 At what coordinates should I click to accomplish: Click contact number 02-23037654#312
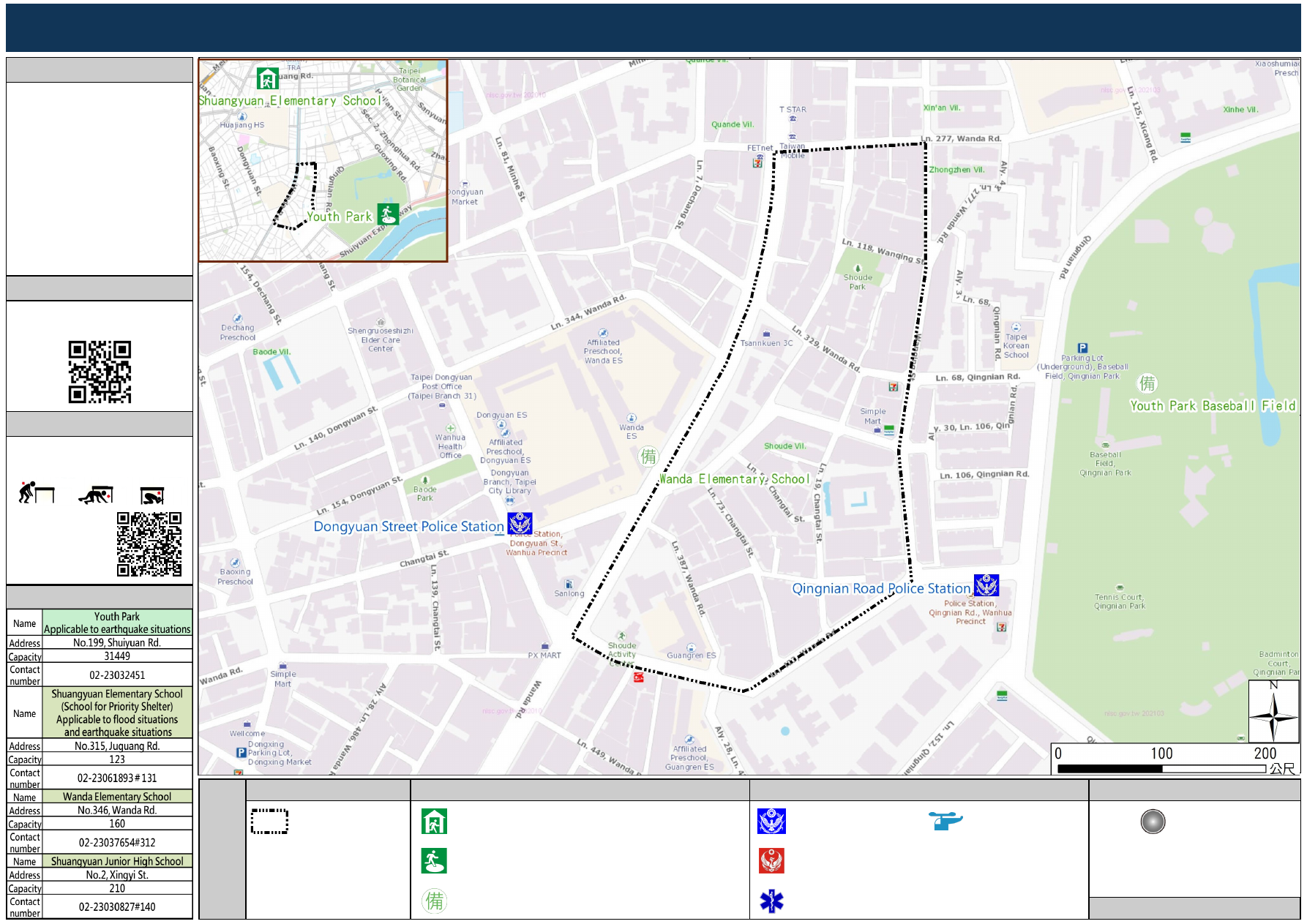117,842
